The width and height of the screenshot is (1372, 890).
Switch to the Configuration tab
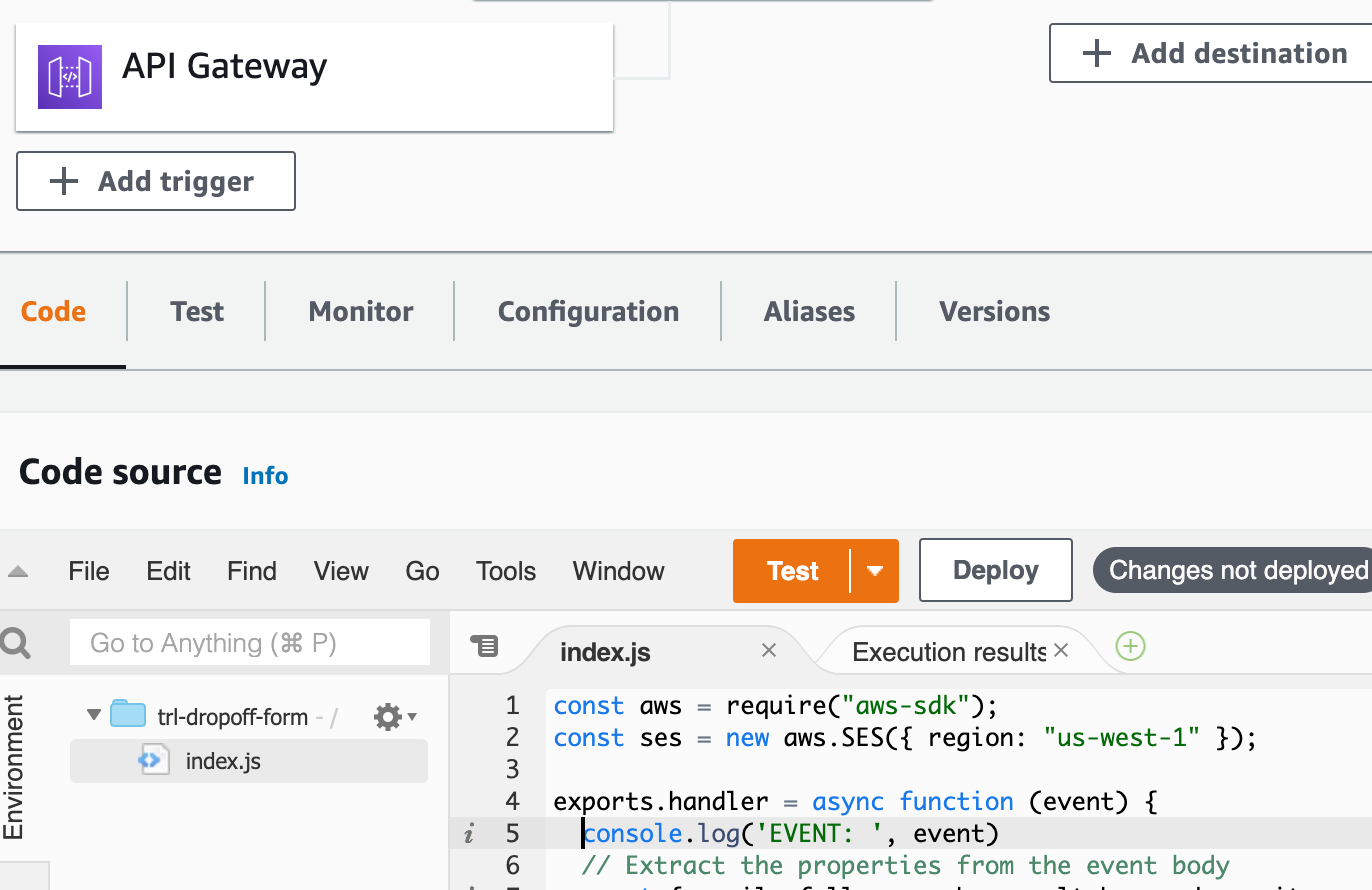coord(588,312)
